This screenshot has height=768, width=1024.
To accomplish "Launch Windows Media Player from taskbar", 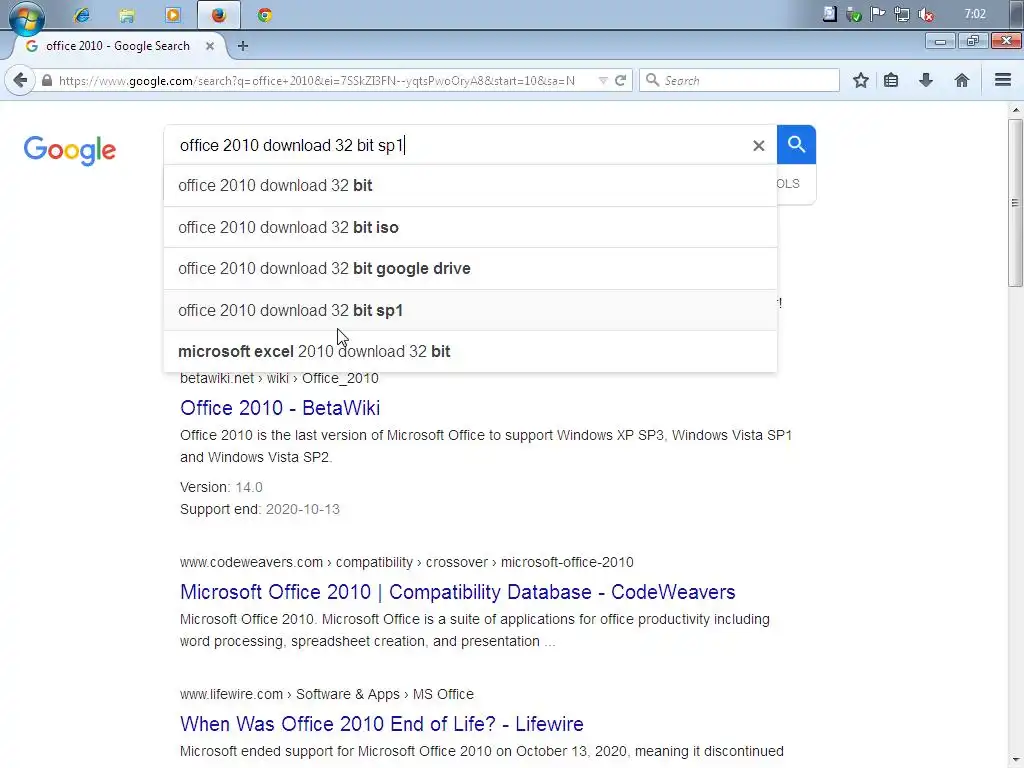I will pos(173,14).
